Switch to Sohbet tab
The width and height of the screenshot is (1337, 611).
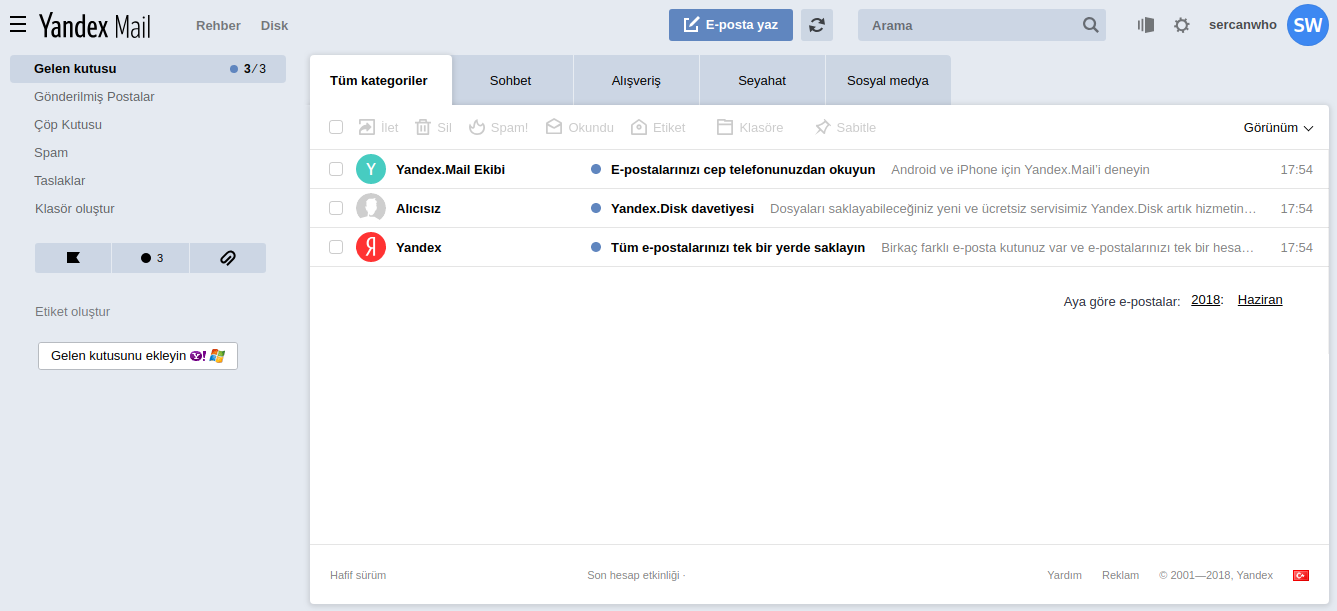pyautogui.click(x=510, y=80)
